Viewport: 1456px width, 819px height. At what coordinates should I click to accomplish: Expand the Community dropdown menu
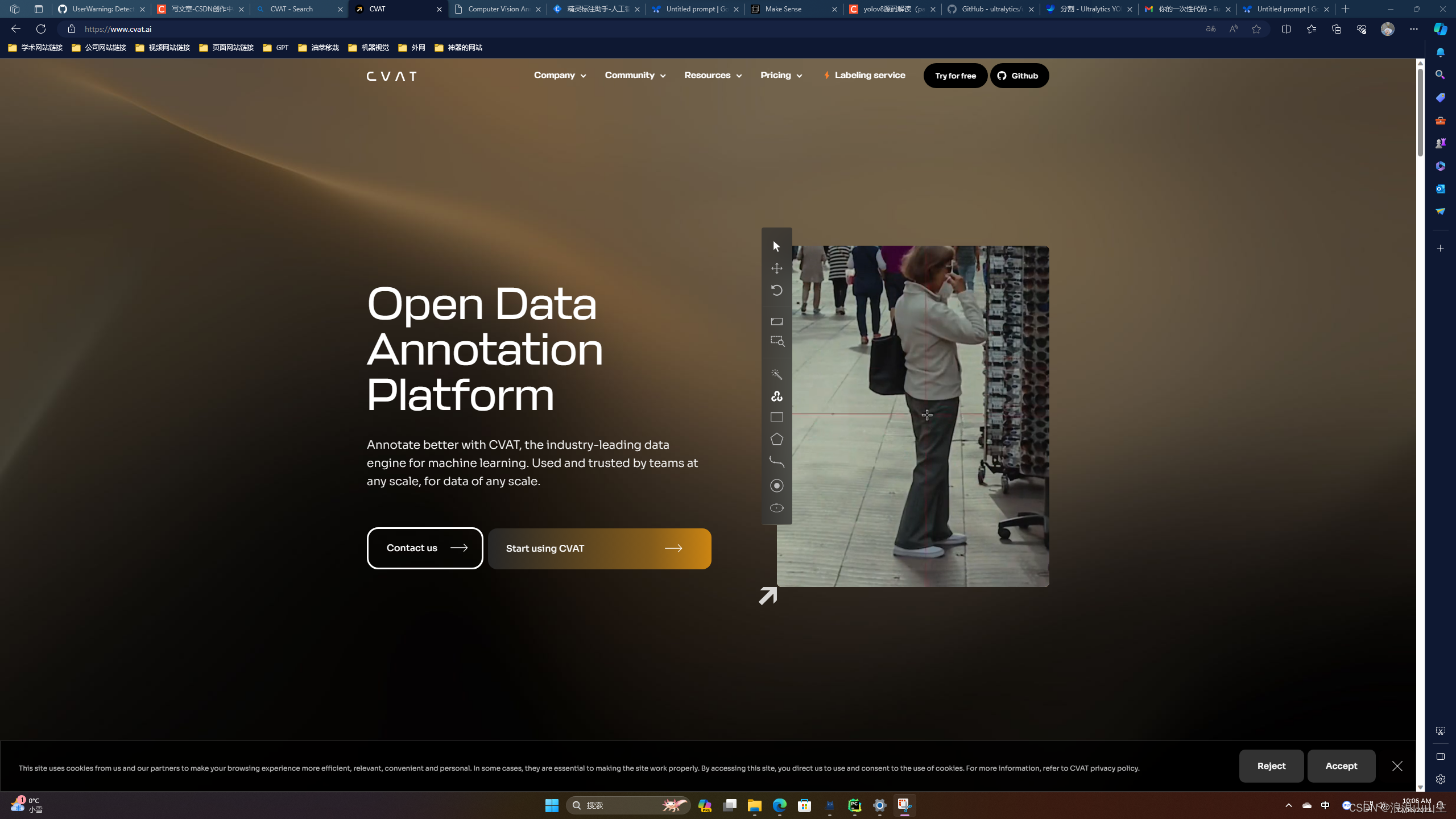tap(635, 75)
